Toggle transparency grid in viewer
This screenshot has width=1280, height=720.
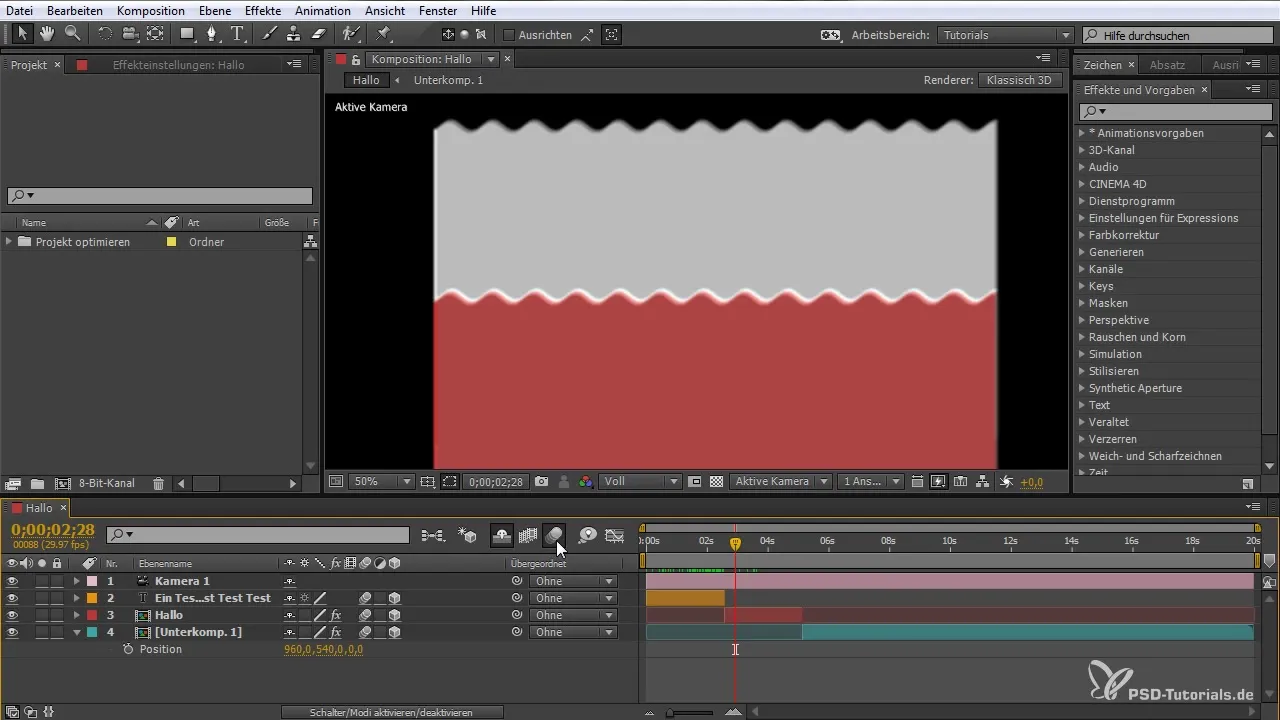716,481
